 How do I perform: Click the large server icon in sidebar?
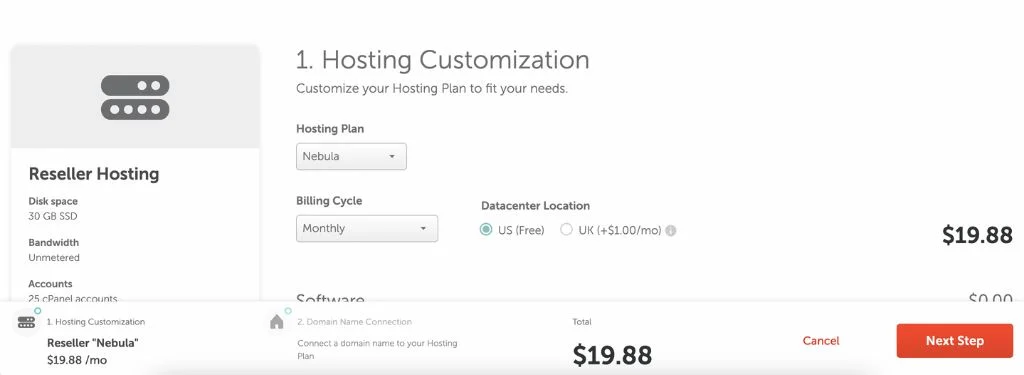(x=135, y=97)
